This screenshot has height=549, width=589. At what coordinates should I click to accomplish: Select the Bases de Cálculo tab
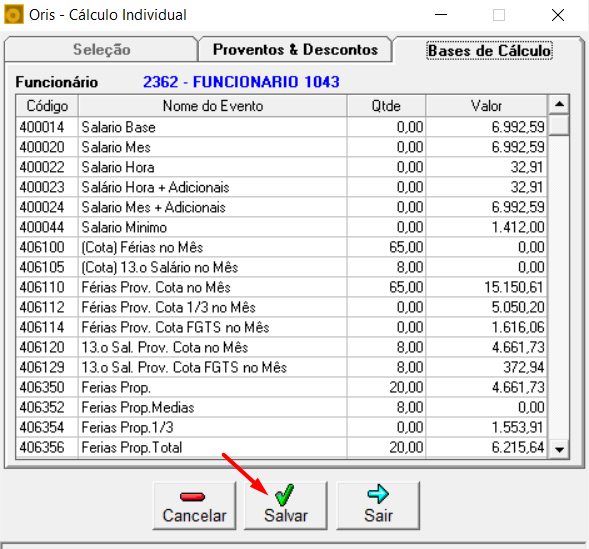coord(489,50)
